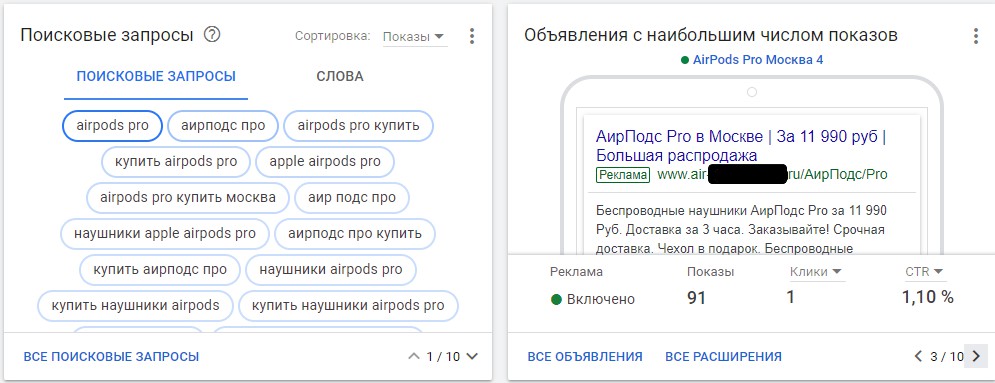Image resolution: width=995 pixels, height=383 pixels.
Task: Open three-dot menu of search queries card
Action: pyautogui.click(x=471, y=36)
